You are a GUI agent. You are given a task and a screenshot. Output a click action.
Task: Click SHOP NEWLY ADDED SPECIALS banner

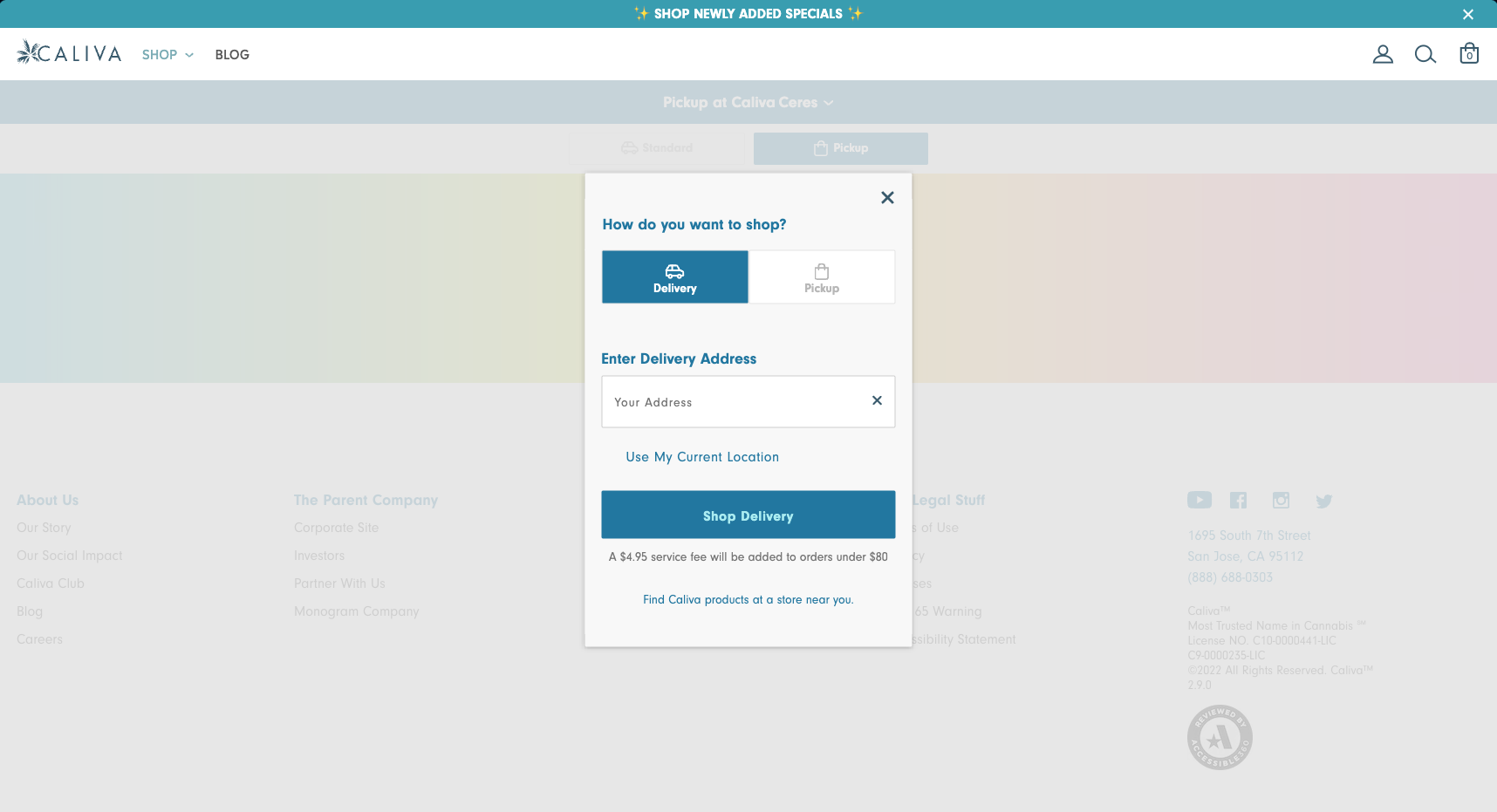coord(748,14)
